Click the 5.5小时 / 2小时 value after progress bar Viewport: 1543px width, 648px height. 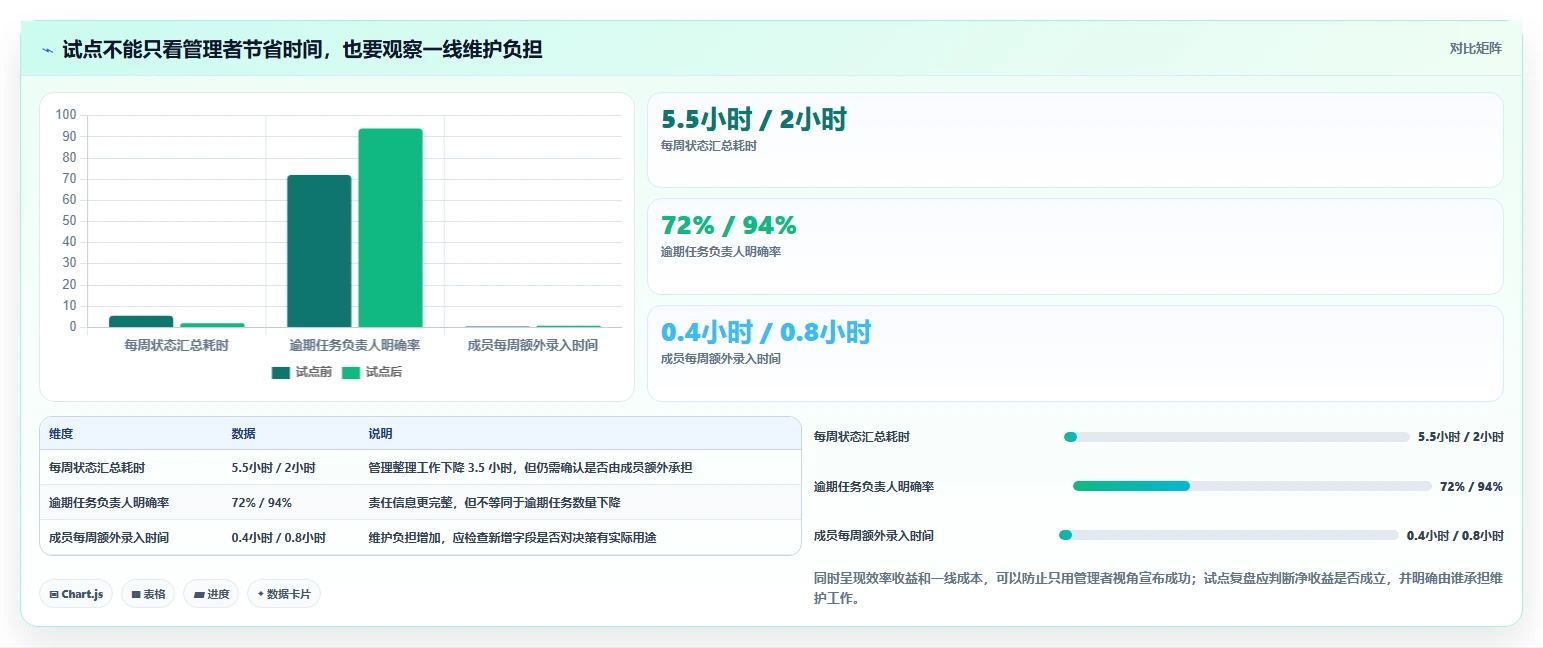click(1461, 437)
